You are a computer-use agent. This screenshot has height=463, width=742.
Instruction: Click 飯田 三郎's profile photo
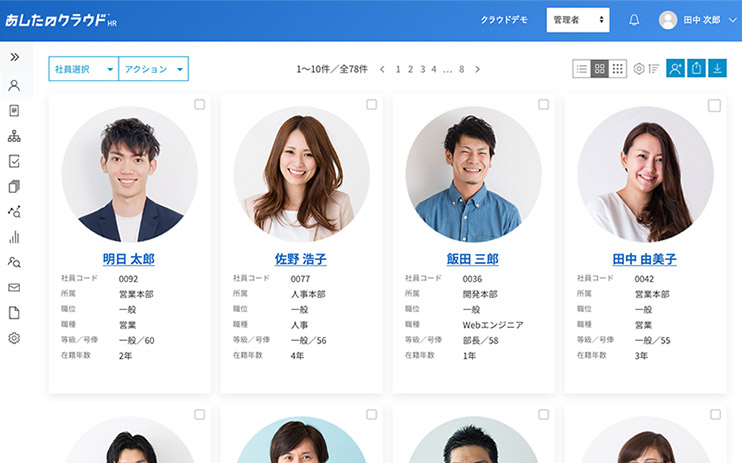pos(473,174)
